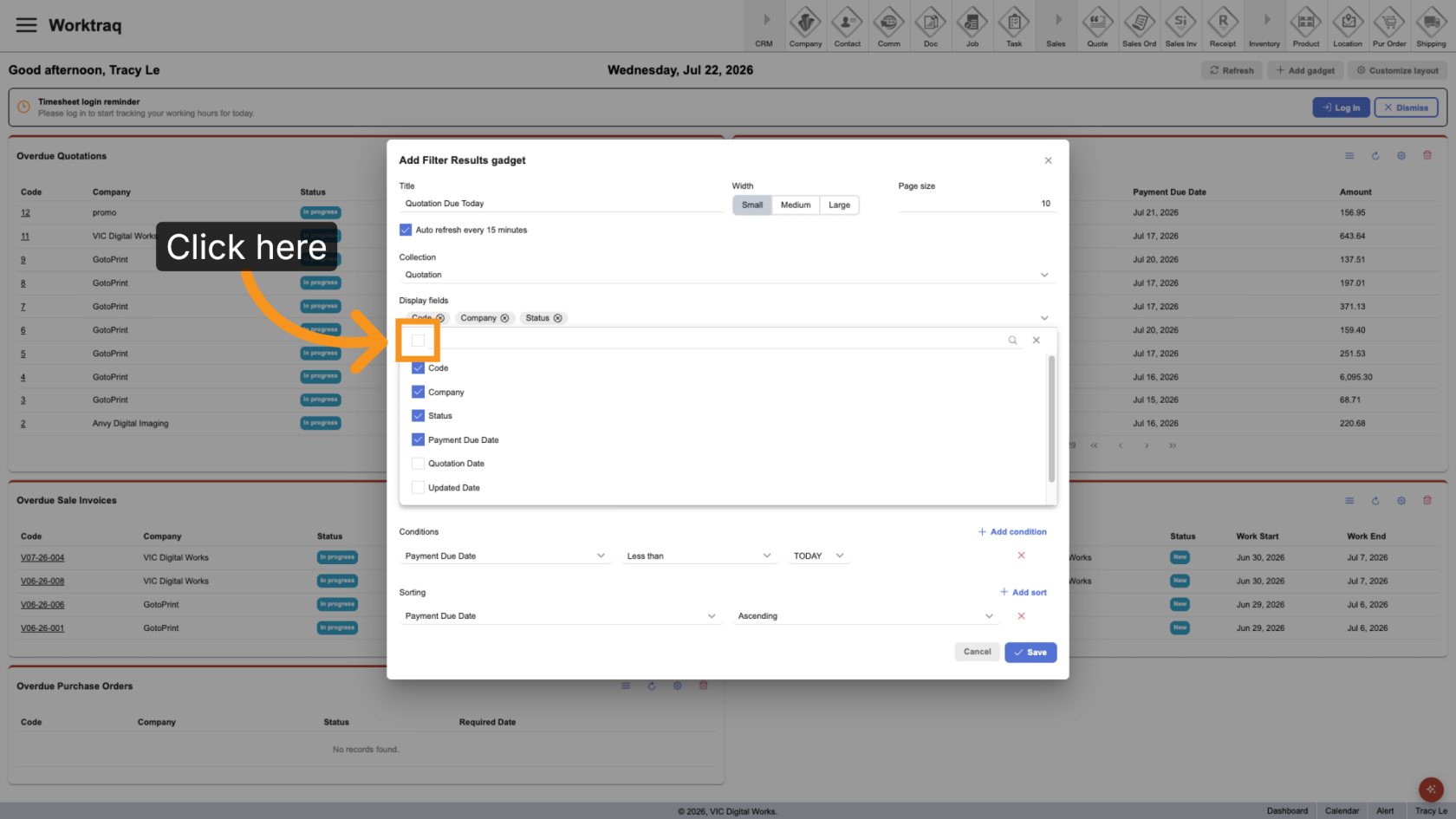Uncheck the Code field checkbox
Viewport: 1456px width, 819px height.
[x=418, y=368]
